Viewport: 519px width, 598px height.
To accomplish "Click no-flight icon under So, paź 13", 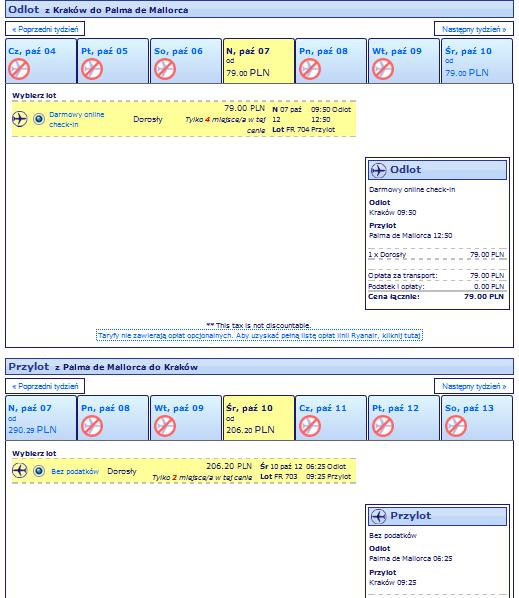I will [456, 426].
